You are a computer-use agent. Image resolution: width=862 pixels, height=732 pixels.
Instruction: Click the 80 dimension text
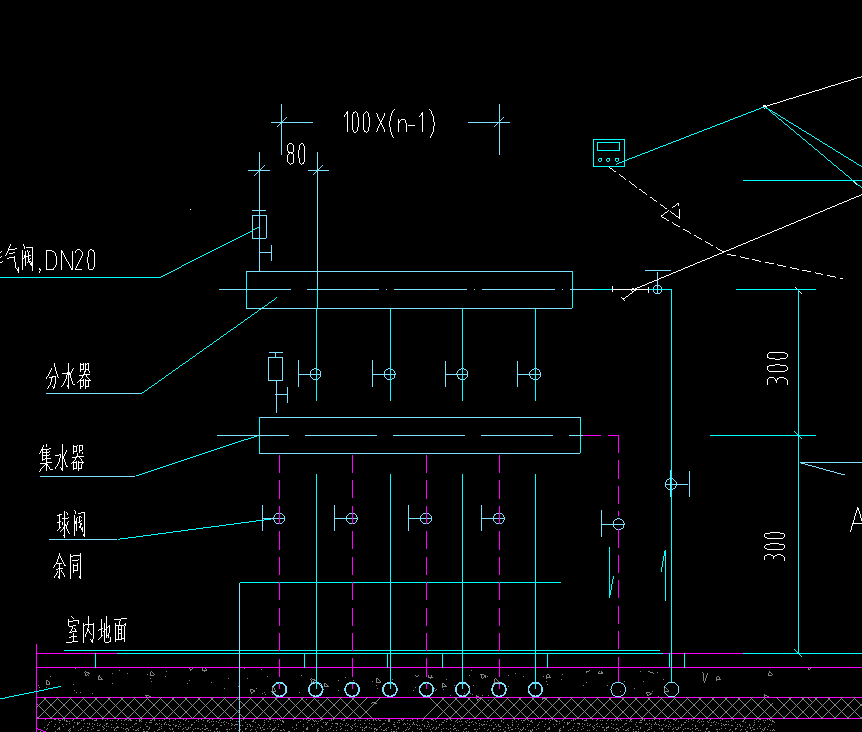pos(296,154)
